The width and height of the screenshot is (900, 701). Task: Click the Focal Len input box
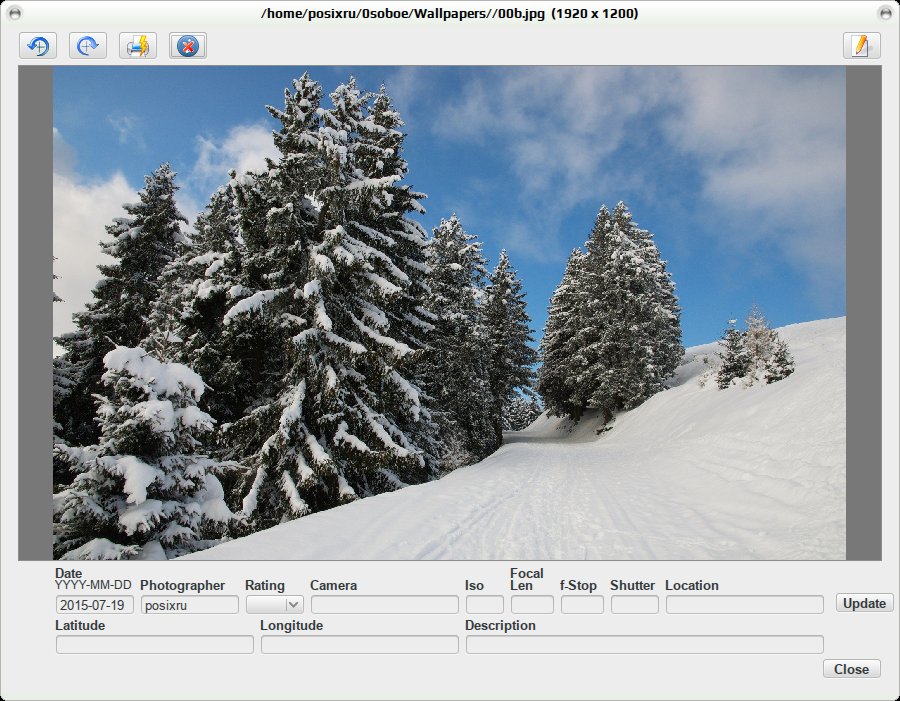[x=533, y=605]
